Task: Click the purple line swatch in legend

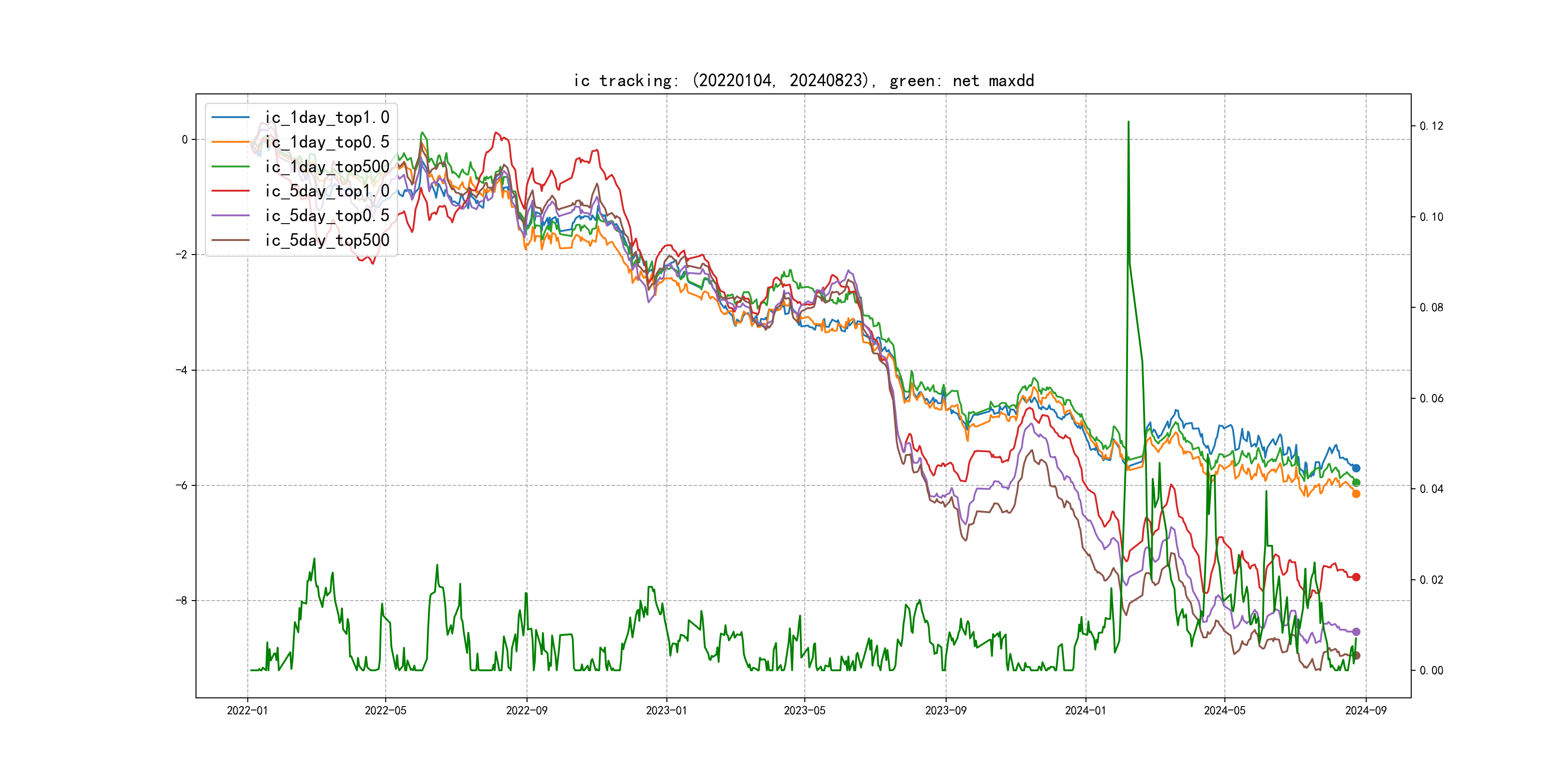Action: pos(231,215)
